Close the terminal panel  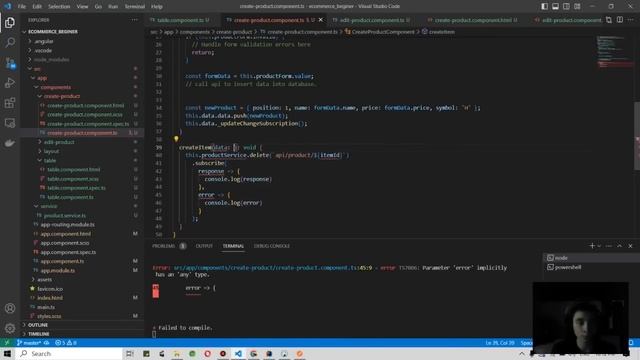630,246
